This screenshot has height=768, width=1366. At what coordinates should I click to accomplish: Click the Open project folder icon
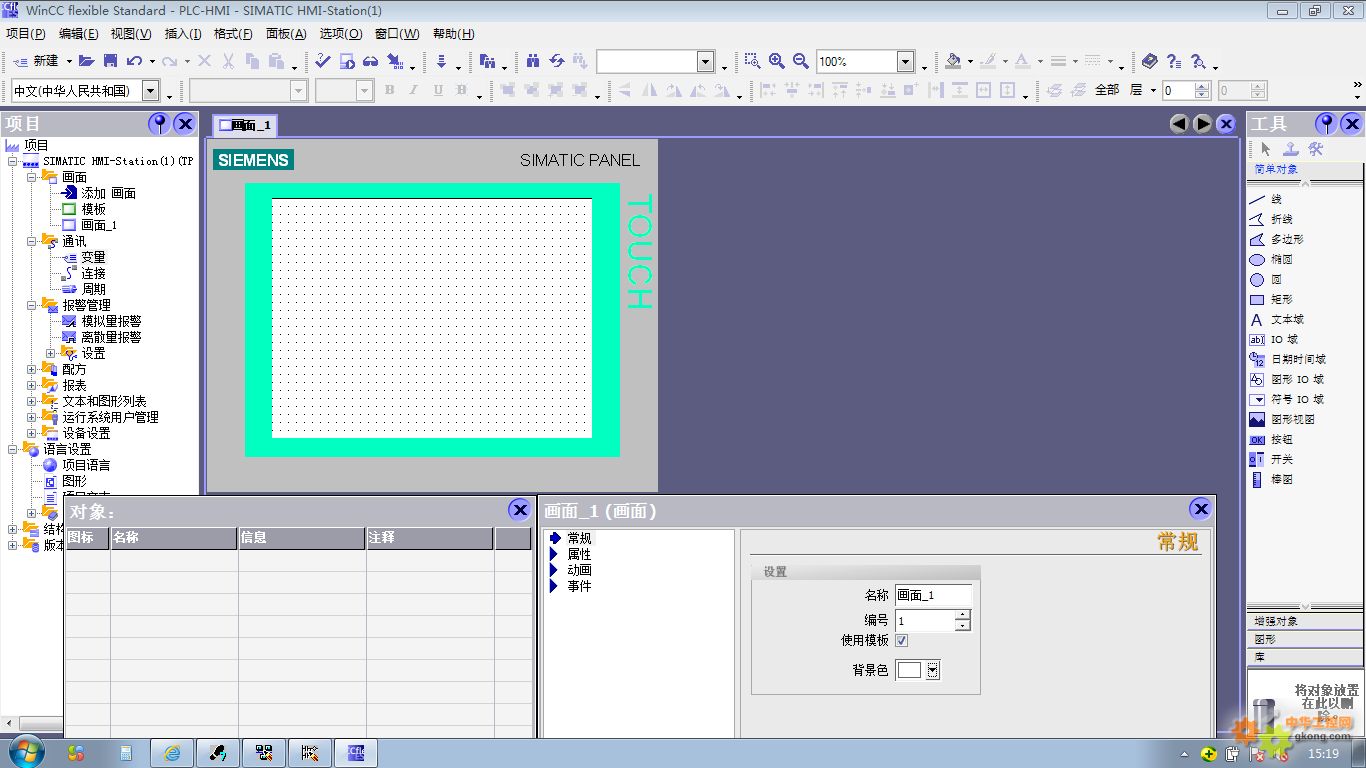pos(86,61)
